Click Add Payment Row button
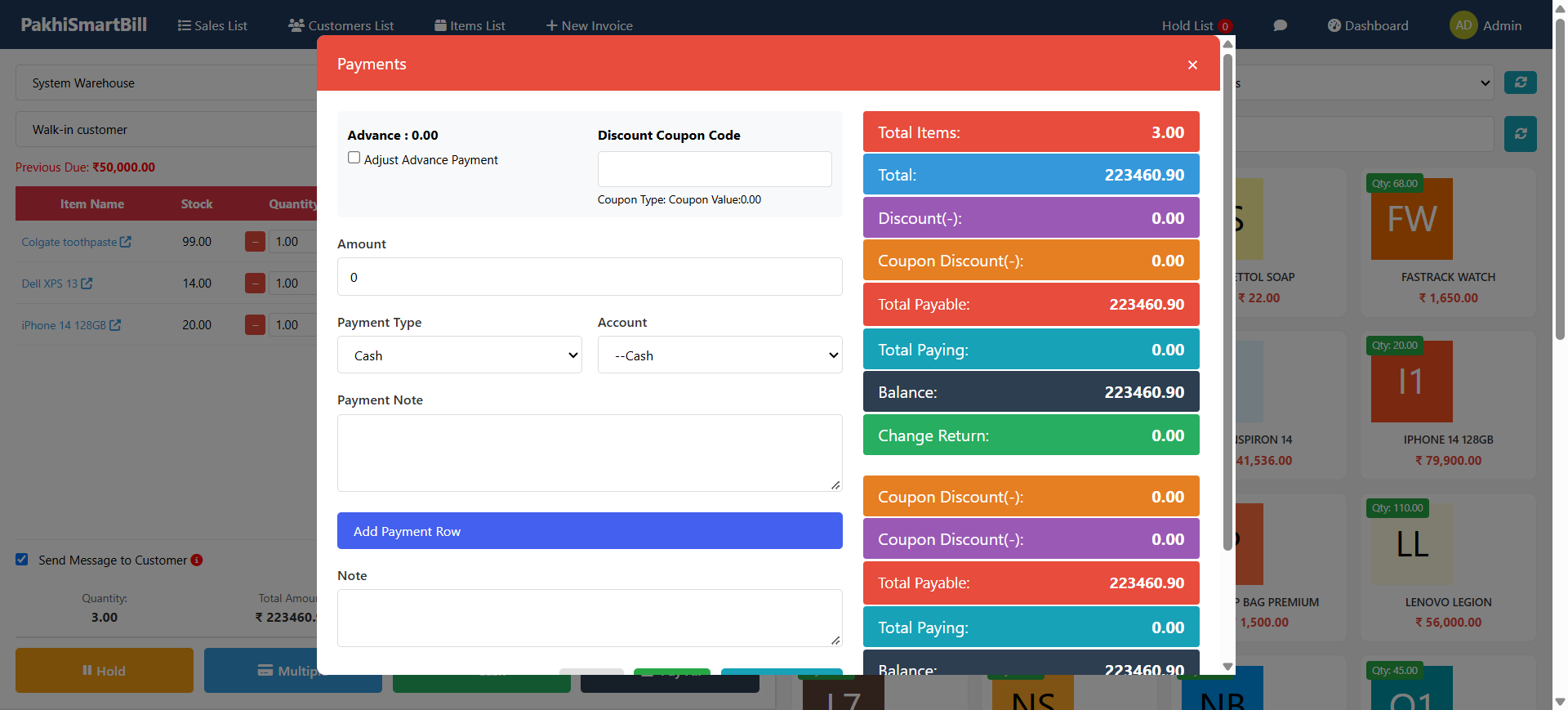Viewport: 1568px width, 710px height. (590, 531)
